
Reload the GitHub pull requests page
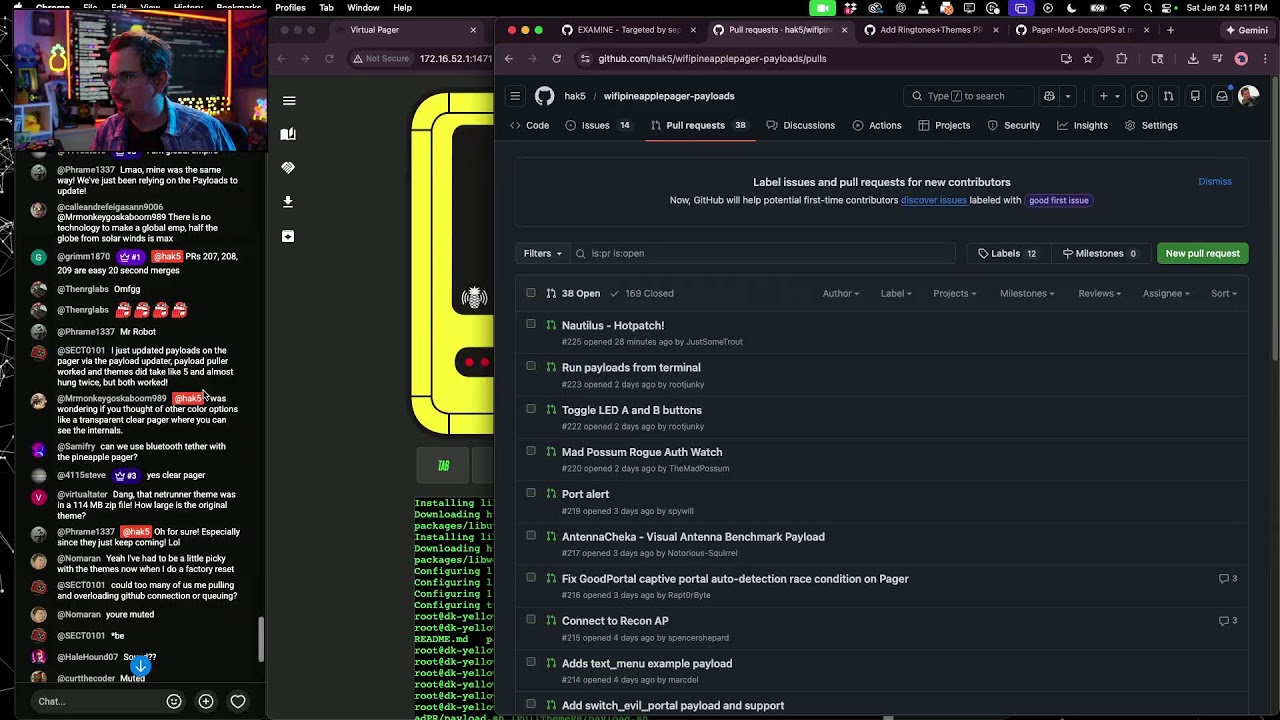click(x=557, y=59)
